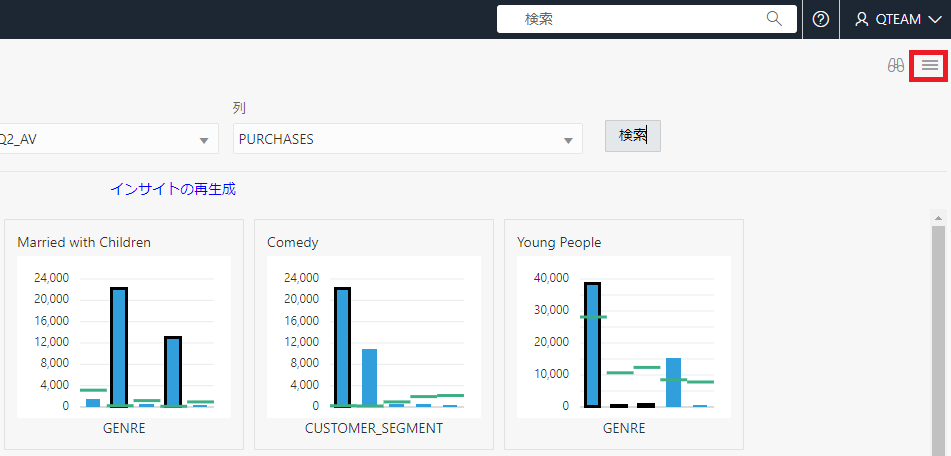Viewport: 951px width, 456px height.
Task: Click the GENRE label under Young People chart
Action: coord(624,428)
